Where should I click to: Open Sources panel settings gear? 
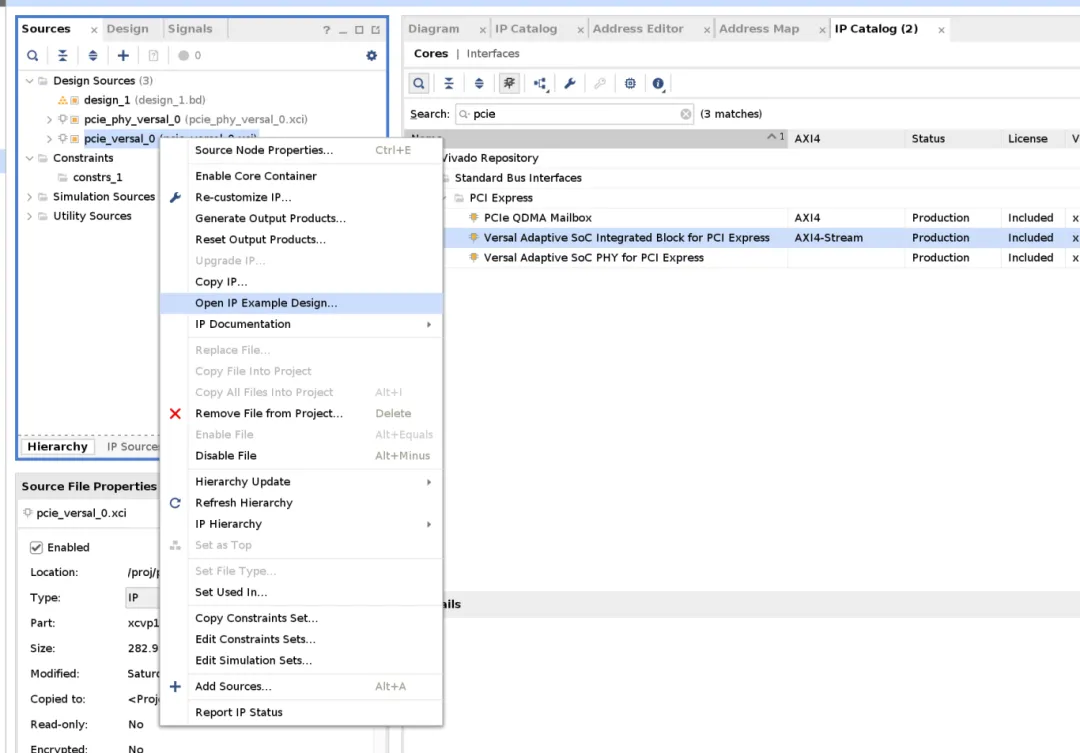tap(372, 56)
